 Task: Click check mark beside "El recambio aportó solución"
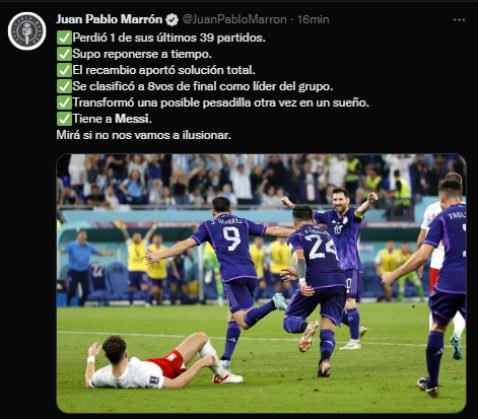point(64,70)
